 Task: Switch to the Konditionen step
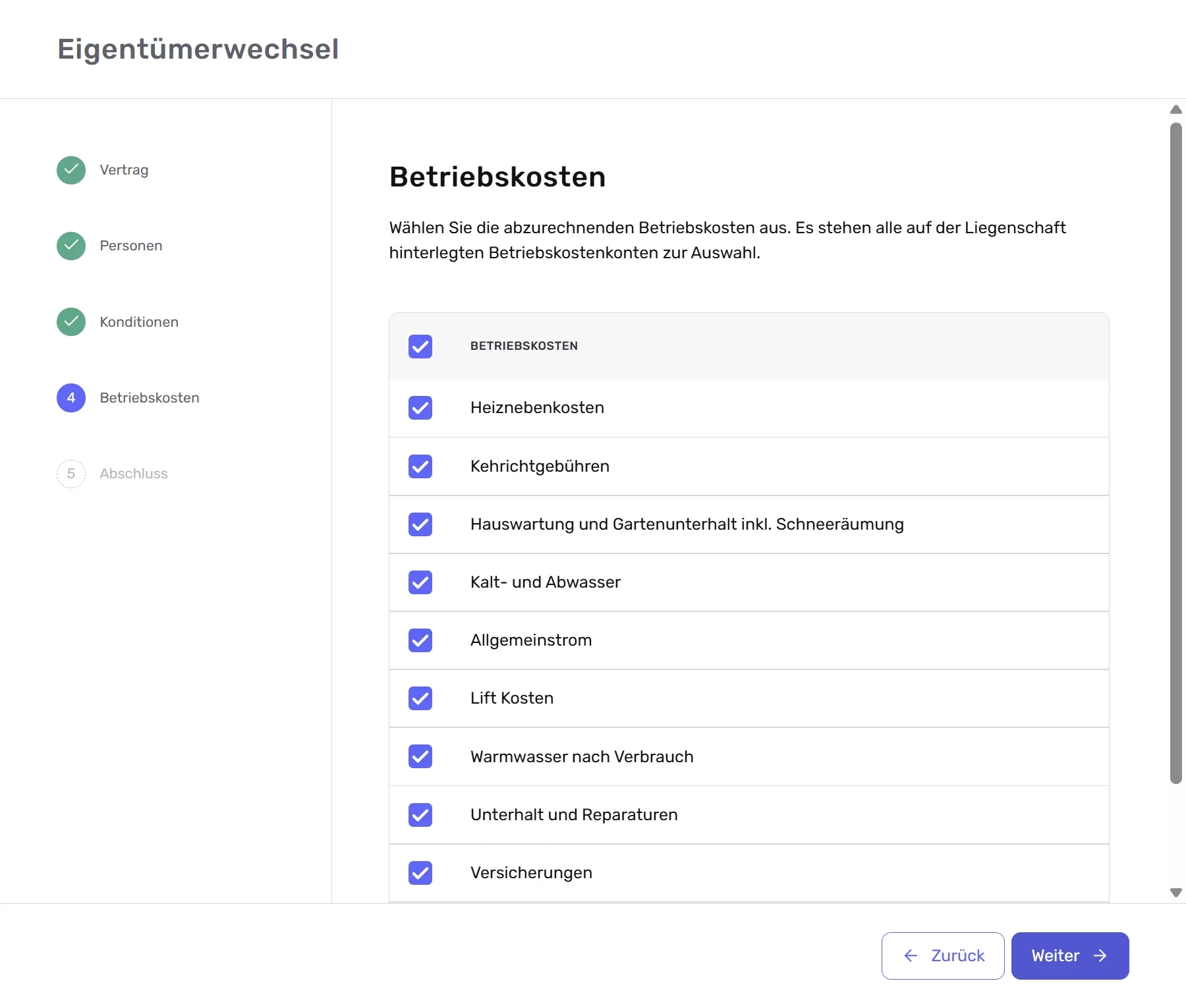click(x=139, y=322)
